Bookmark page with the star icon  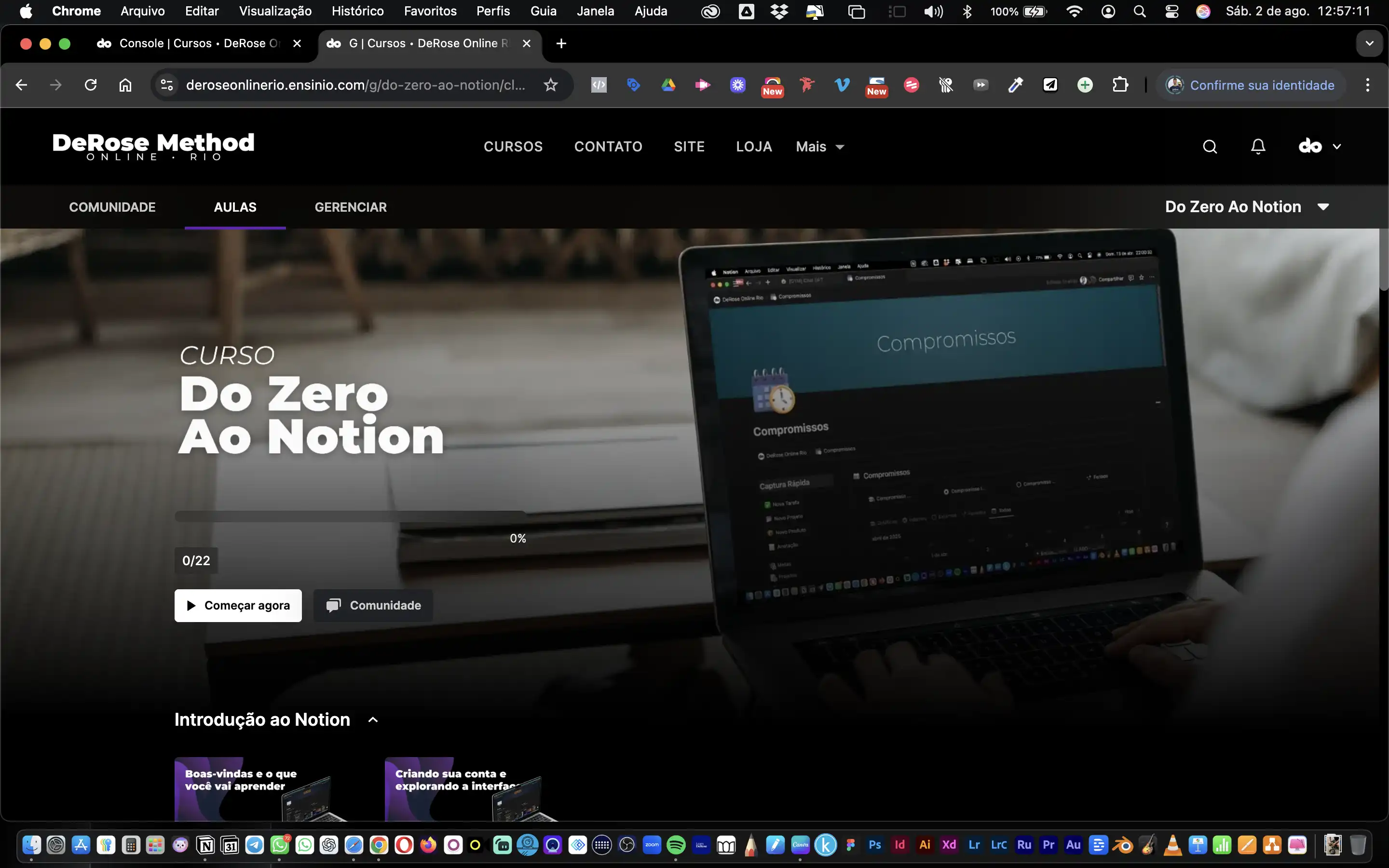(x=550, y=85)
